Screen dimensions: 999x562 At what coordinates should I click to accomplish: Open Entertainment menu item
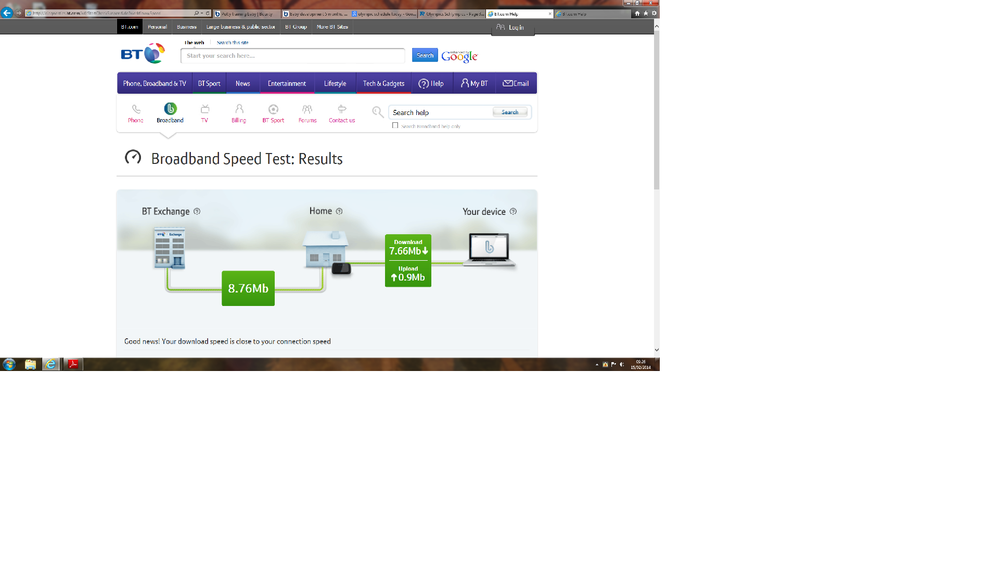pos(287,83)
